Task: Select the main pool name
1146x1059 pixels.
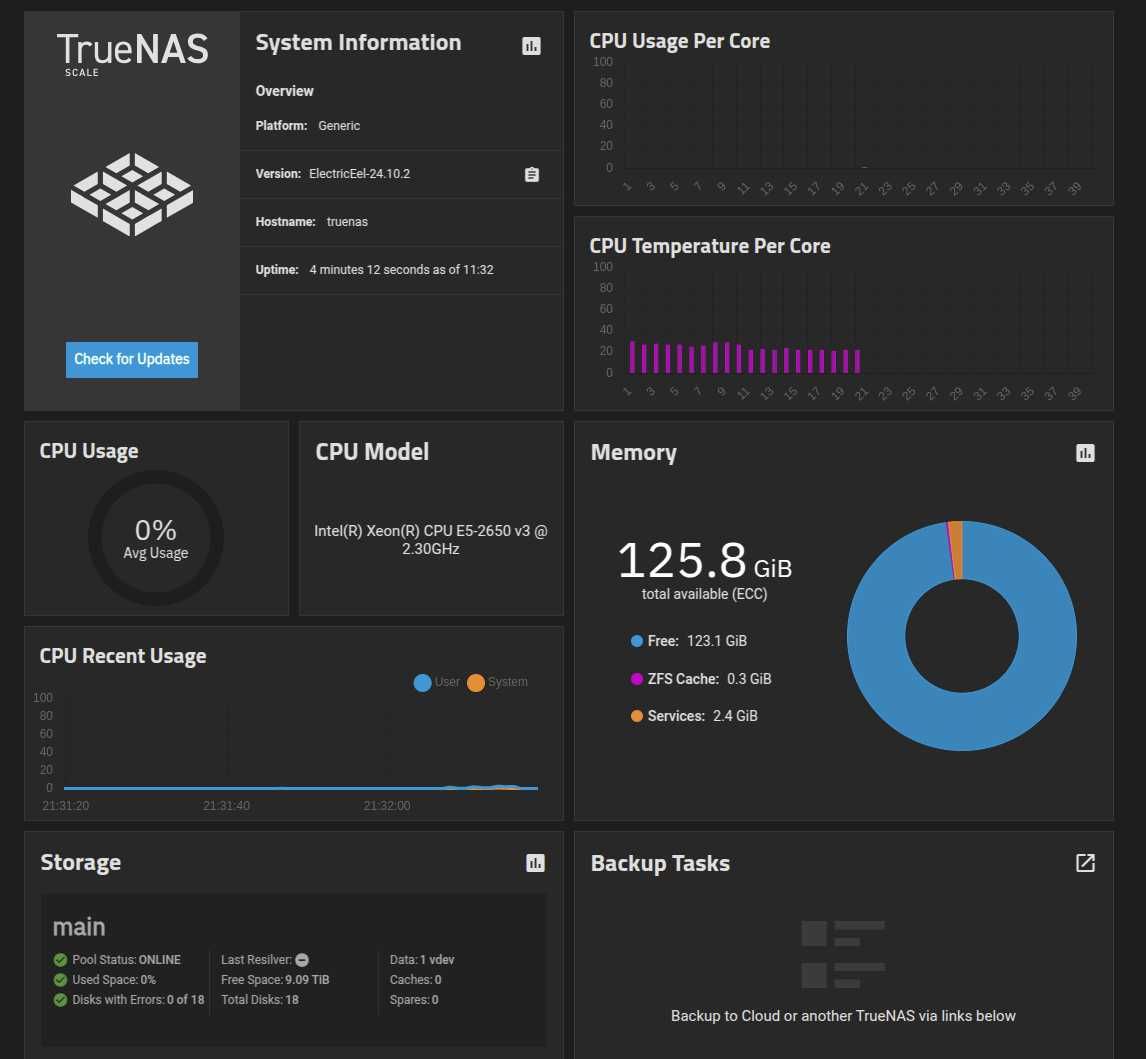Action: pyautogui.click(x=79, y=927)
